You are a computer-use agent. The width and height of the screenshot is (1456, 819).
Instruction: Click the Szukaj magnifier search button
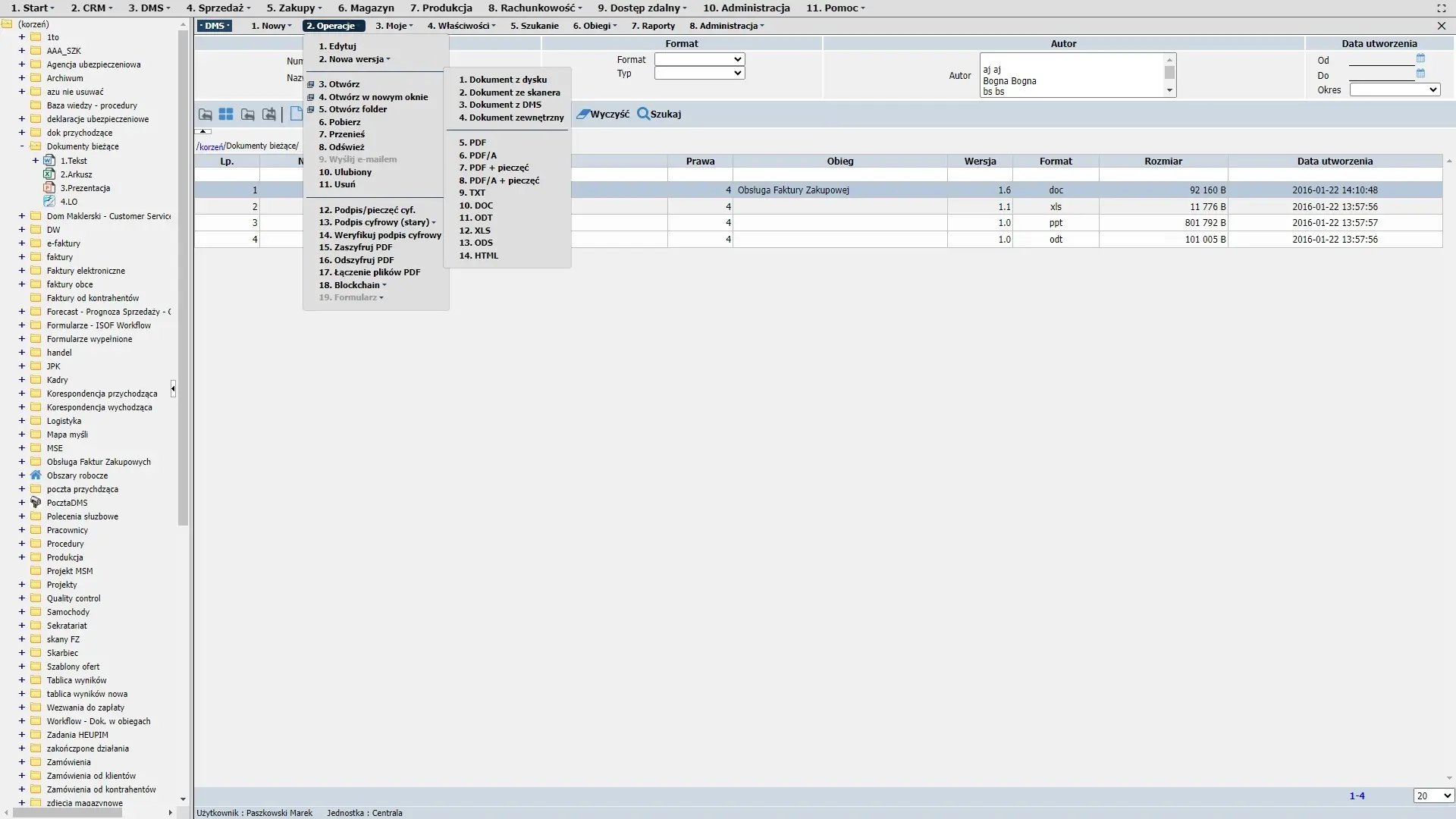click(x=659, y=115)
